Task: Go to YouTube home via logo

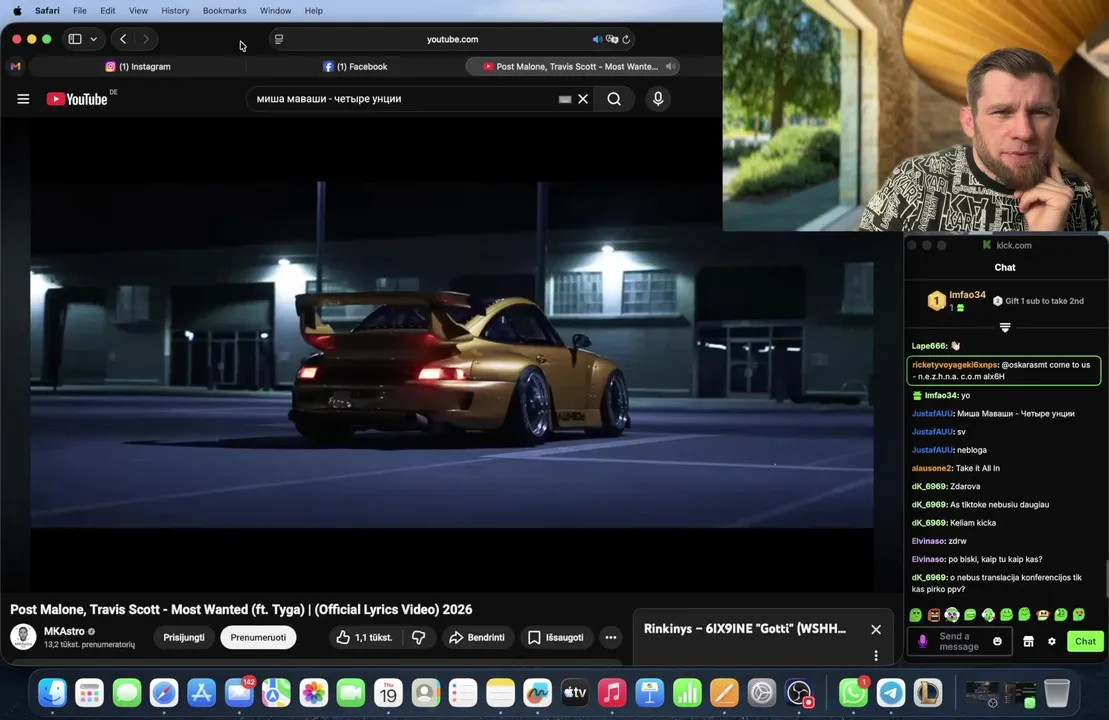Action: point(78,99)
